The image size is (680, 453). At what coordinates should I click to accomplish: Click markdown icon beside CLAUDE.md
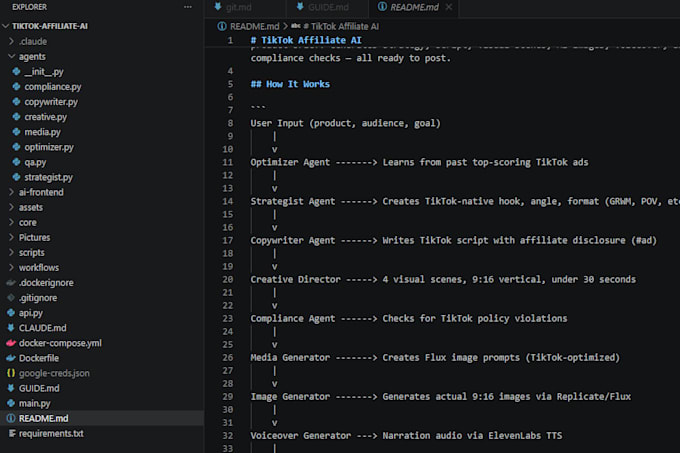[x=11, y=328]
